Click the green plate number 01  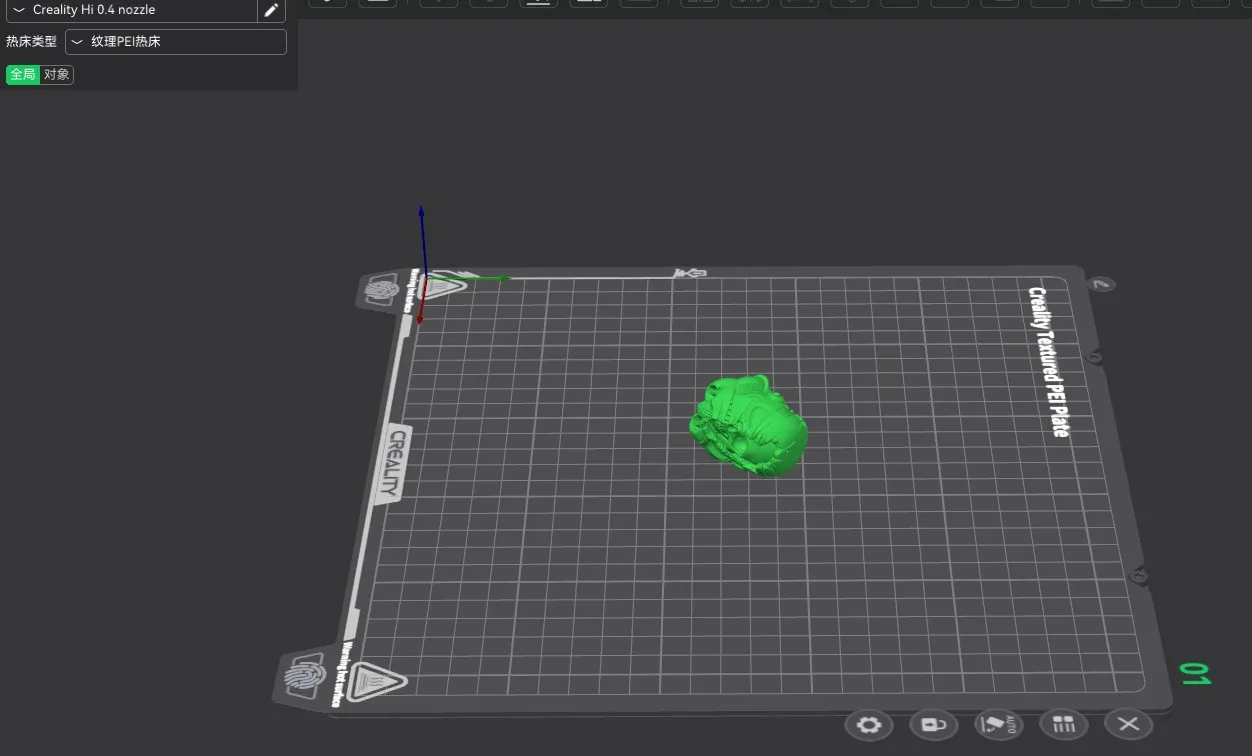[1195, 673]
